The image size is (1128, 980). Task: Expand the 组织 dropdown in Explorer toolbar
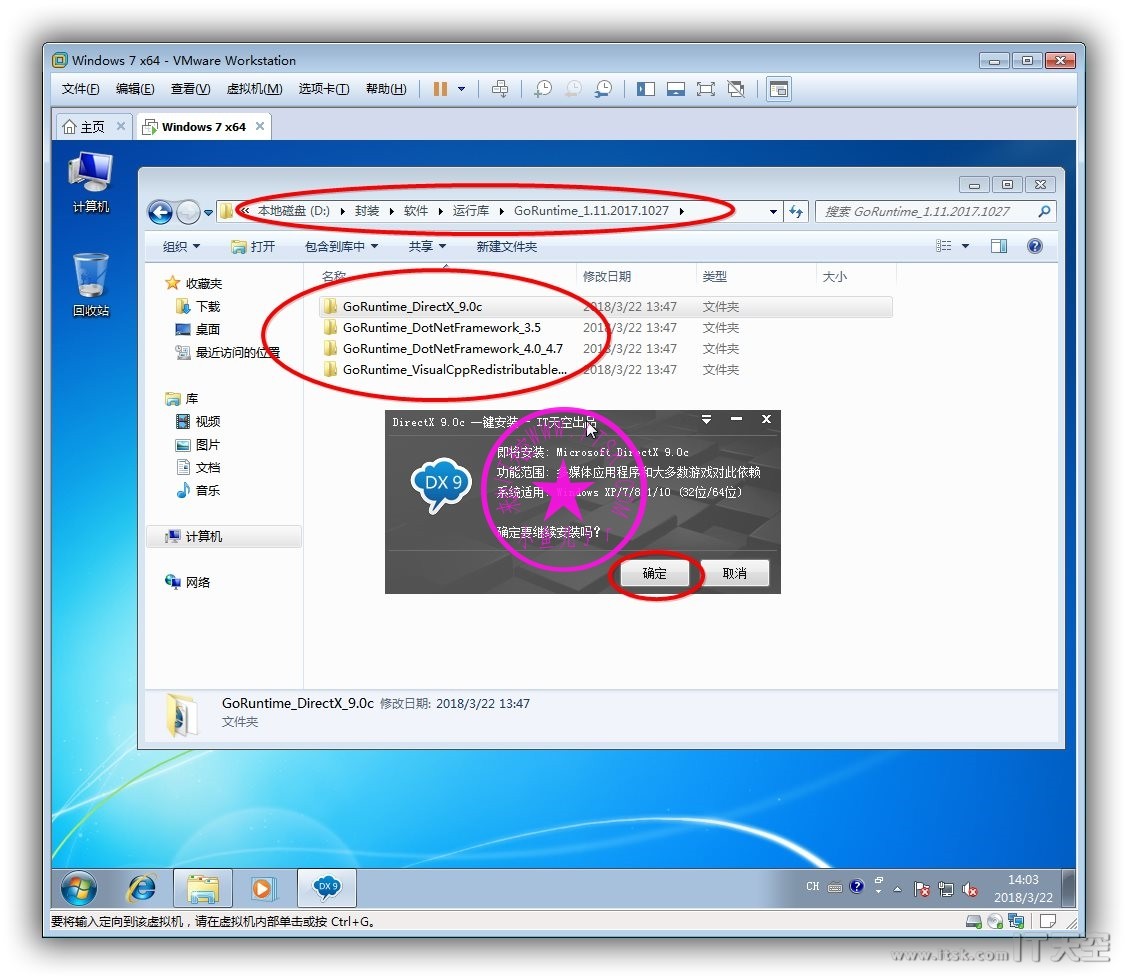pos(181,246)
